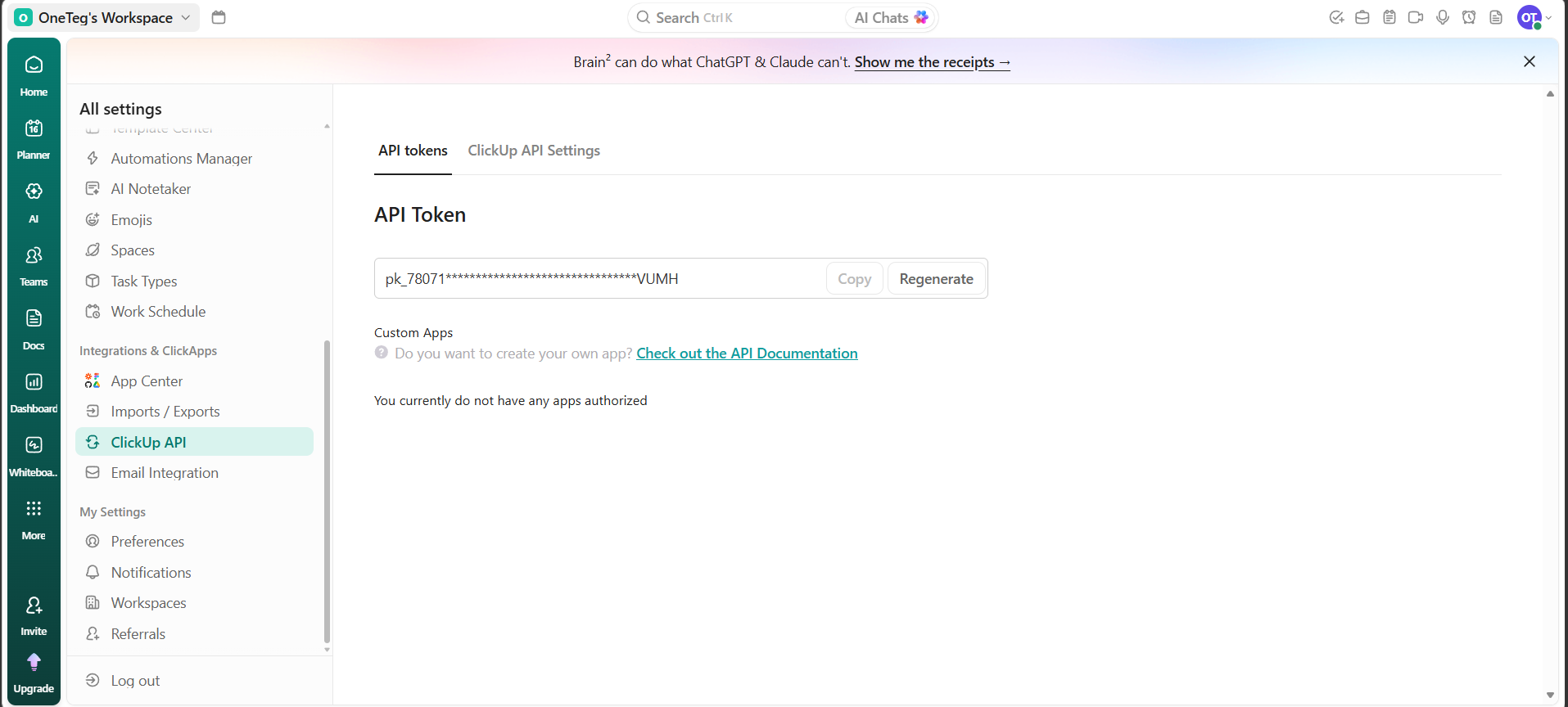Dismiss the Brain promotional banner
This screenshot has width=1568, height=707.
coord(1529,61)
